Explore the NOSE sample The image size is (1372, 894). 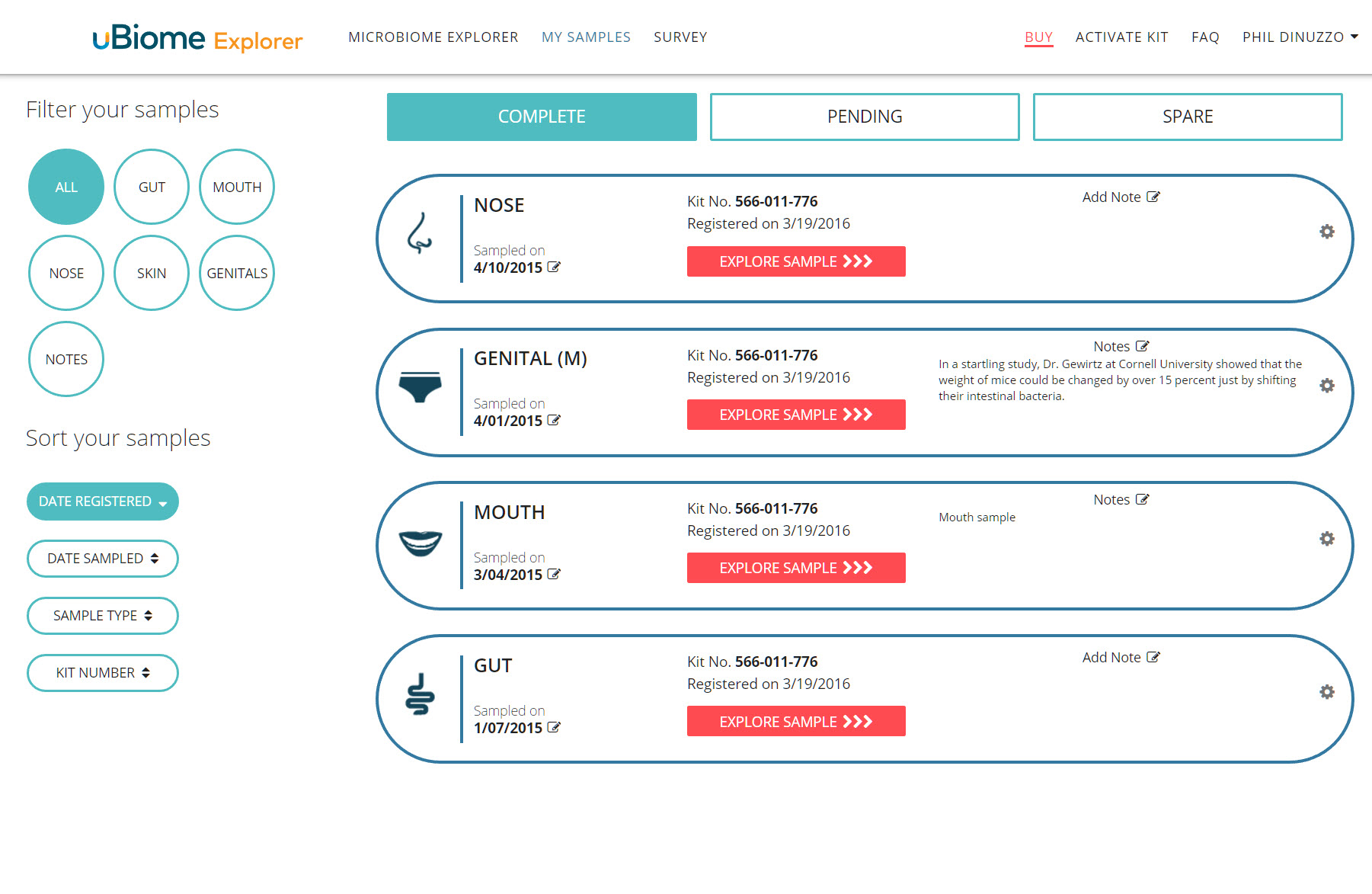tap(795, 261)
